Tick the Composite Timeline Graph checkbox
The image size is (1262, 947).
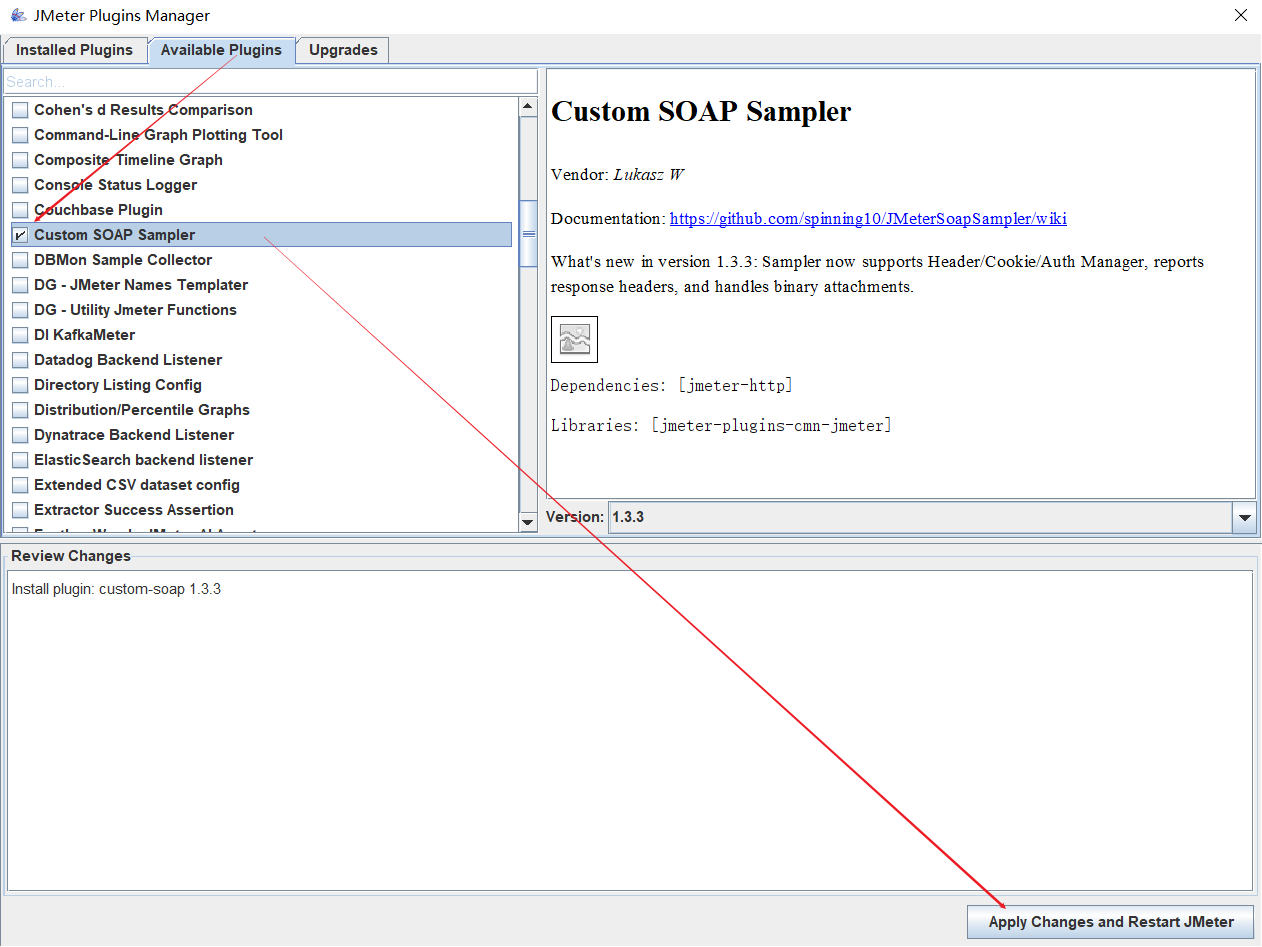(20, 160)
